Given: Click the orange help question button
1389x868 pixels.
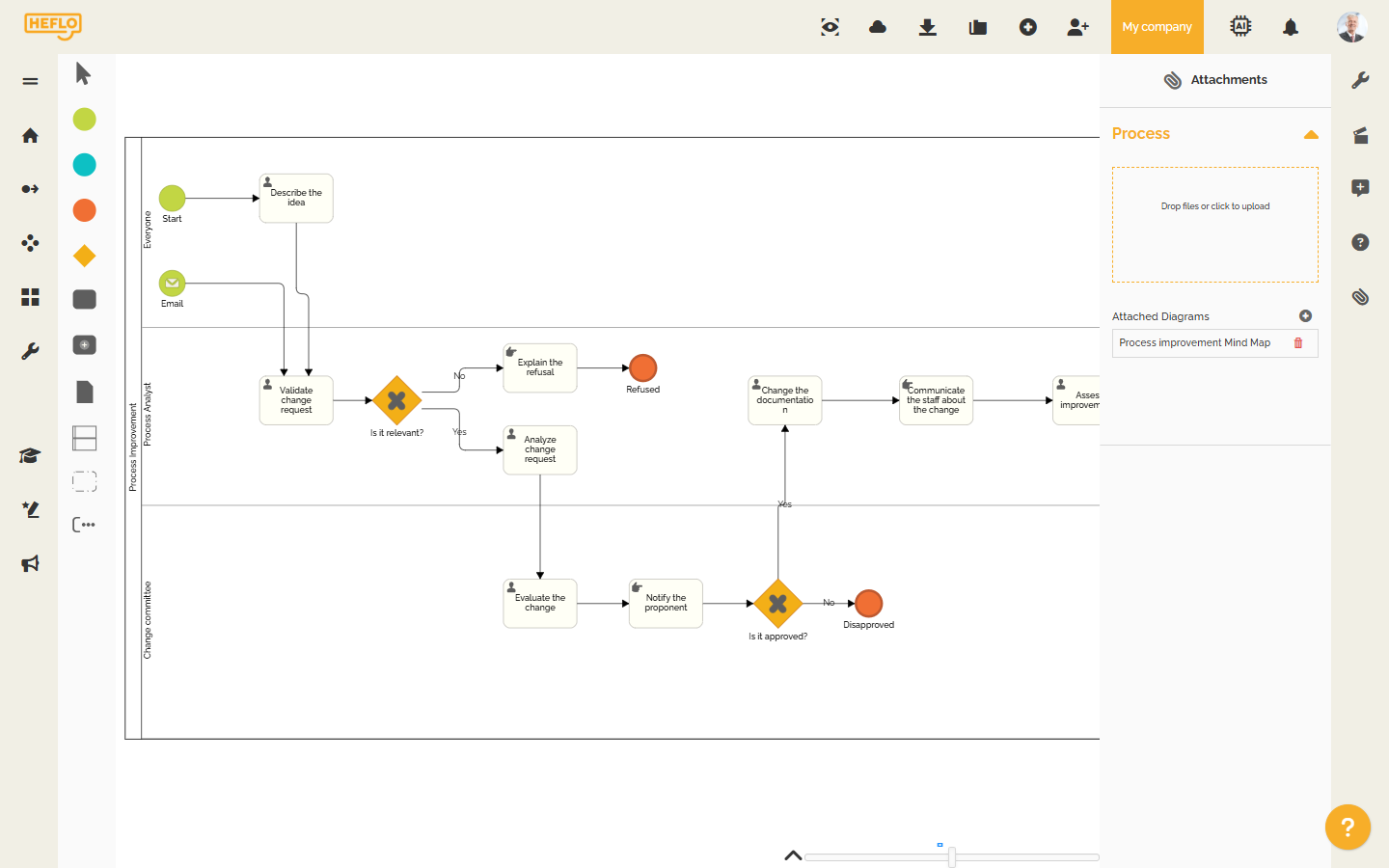Looking at the screenshot, I should click(1348, 827).
